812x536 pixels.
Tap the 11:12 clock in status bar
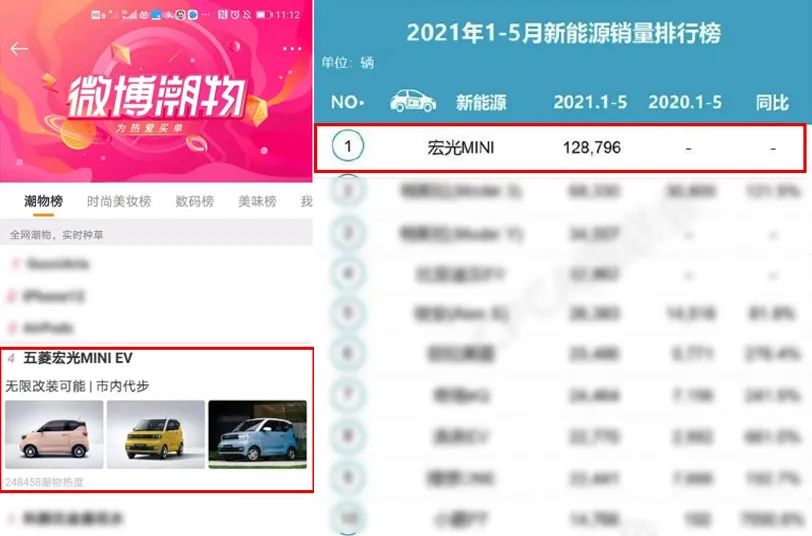click(287, 15)
